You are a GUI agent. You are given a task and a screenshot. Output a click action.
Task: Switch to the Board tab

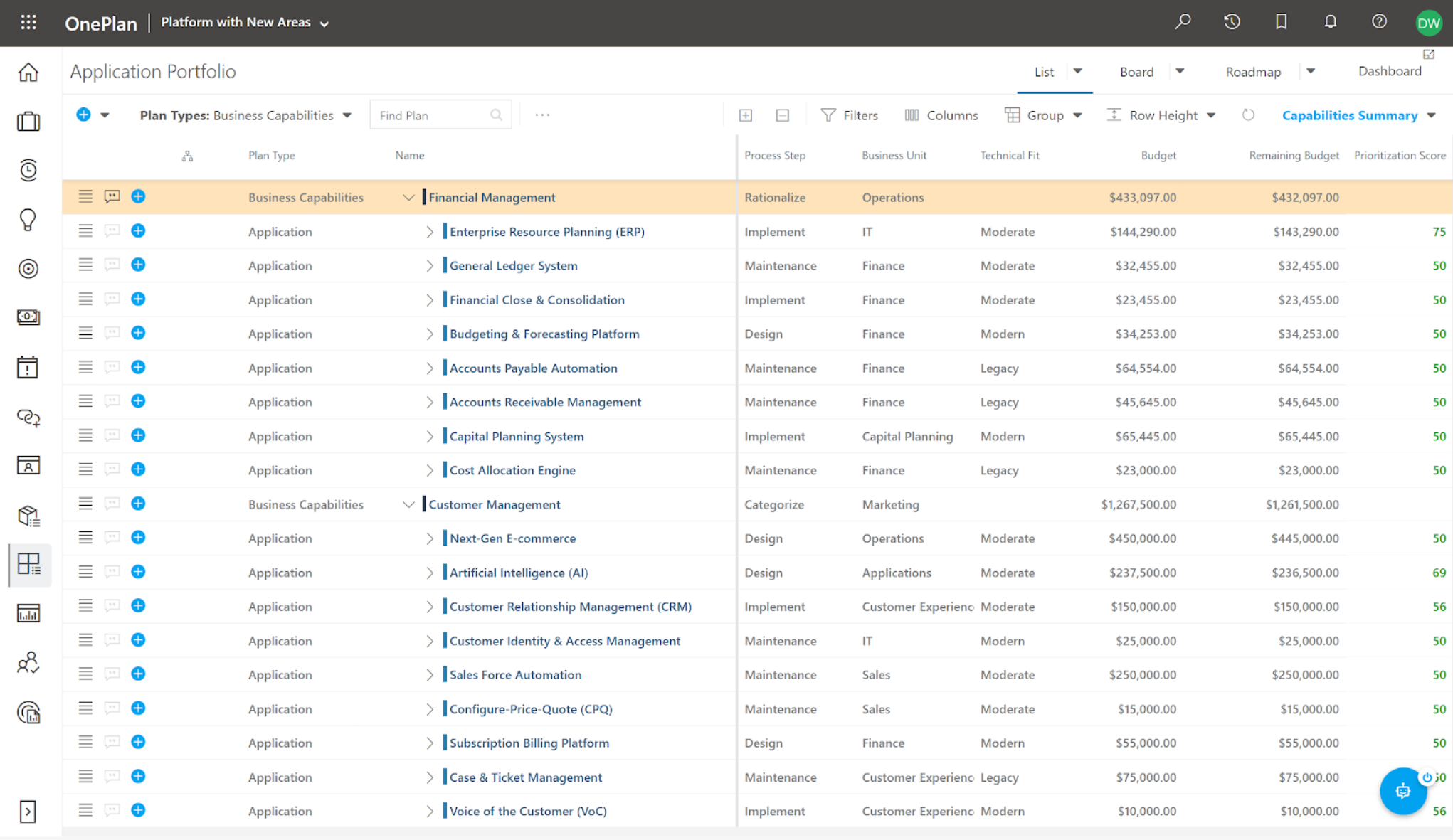tap(1136, 72)
